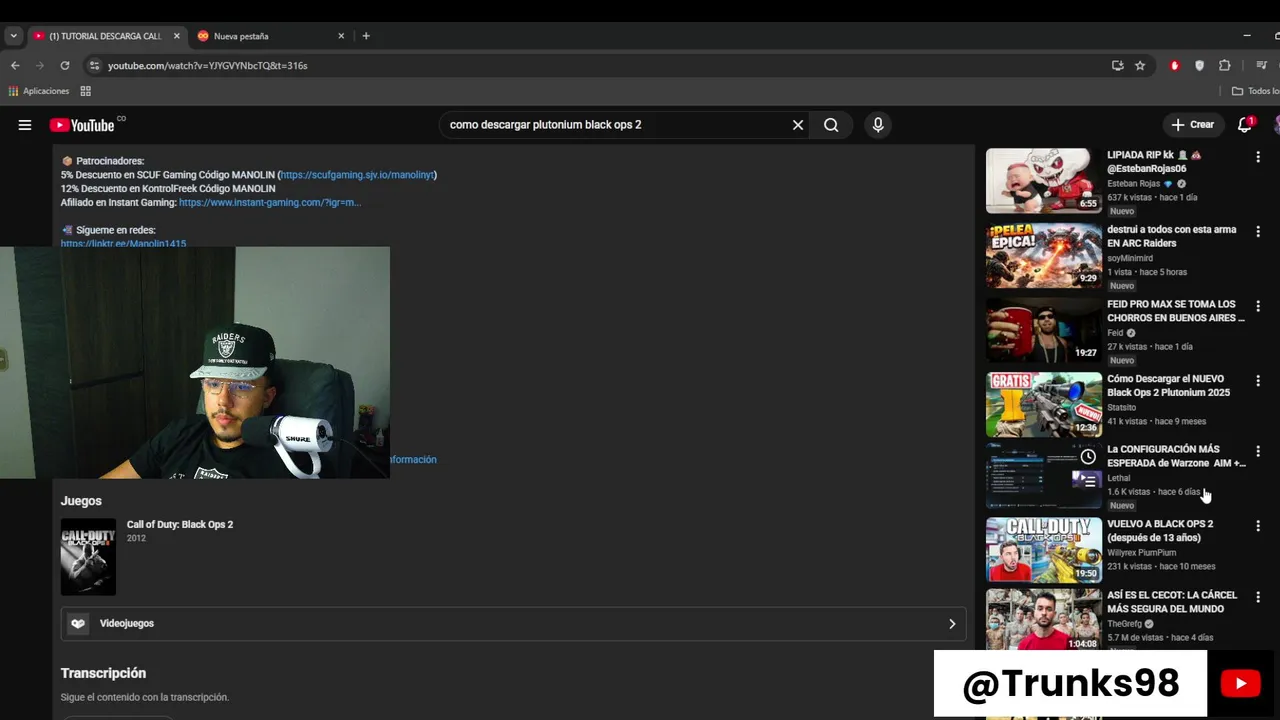
Task: Close the Nueva pestaña tab
Action: click(341, 36)
